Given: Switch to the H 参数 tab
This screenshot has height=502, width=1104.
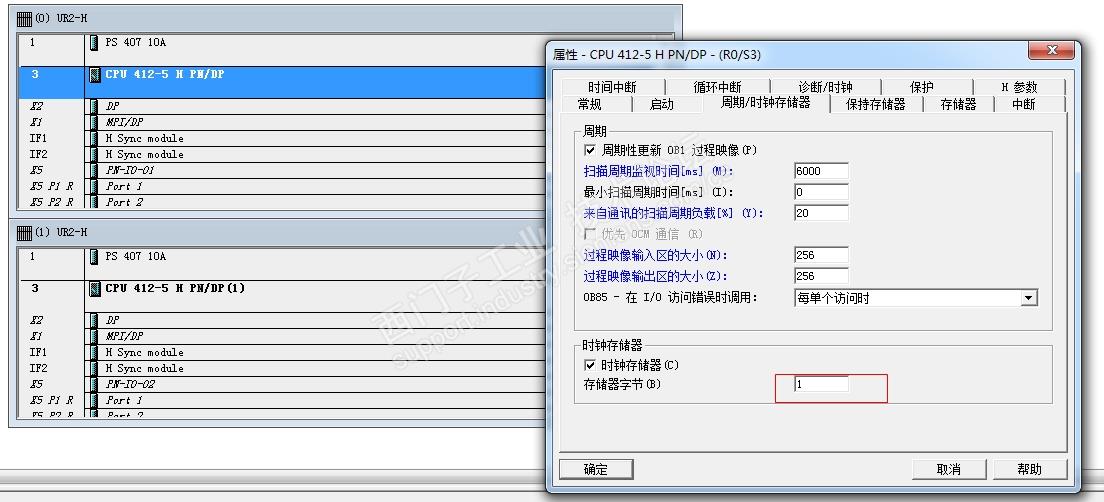Looking at the screenshot, I should click(1020, 87).
